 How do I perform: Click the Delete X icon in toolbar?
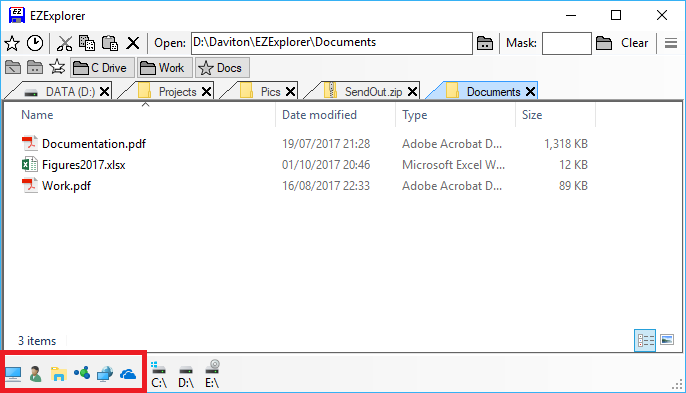pos(133,43)
